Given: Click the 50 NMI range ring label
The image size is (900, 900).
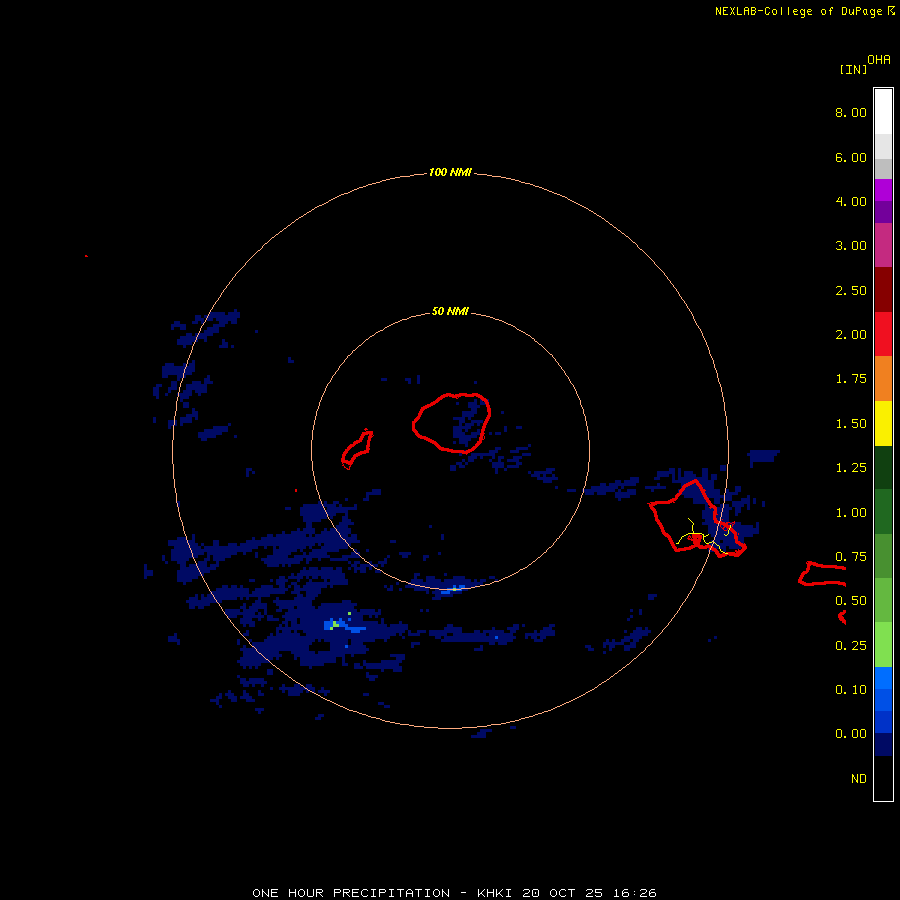Looking at the screenshot, I should [x=450, y=312].
